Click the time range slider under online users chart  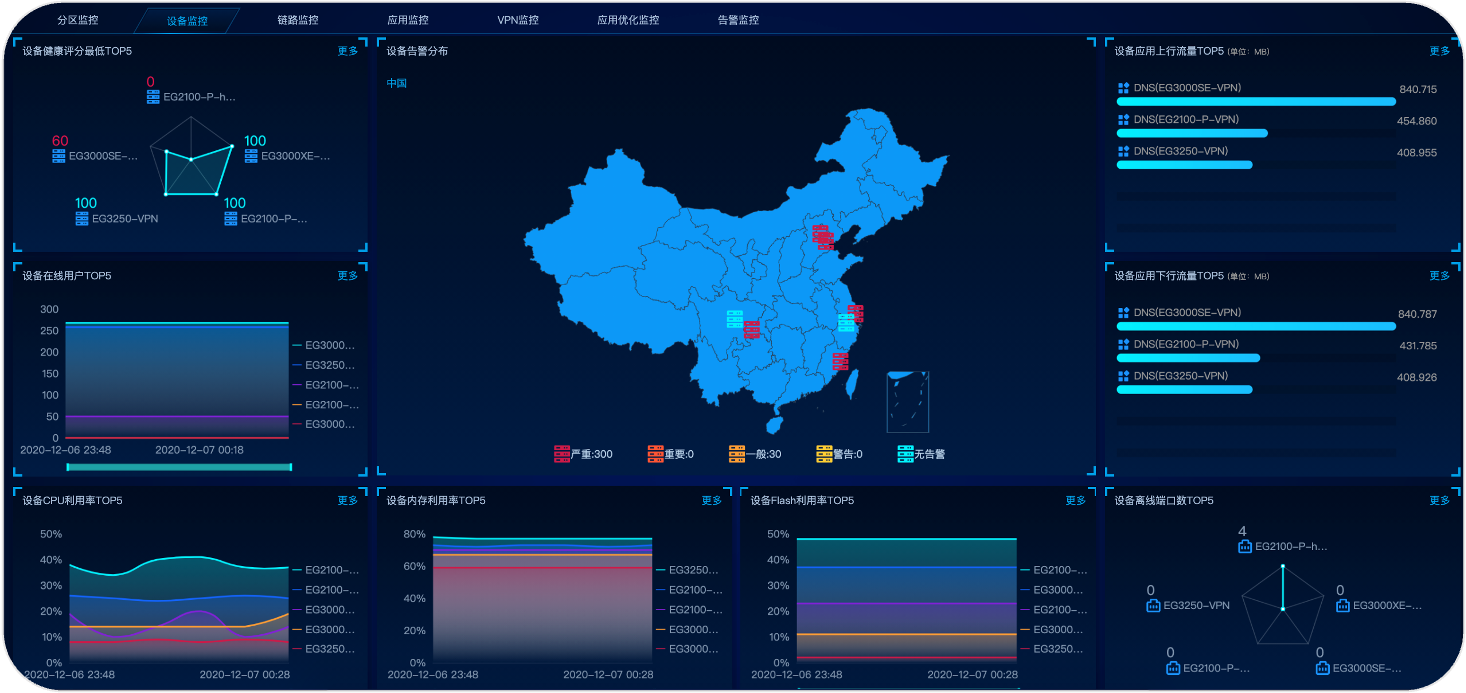click(179, 467)
